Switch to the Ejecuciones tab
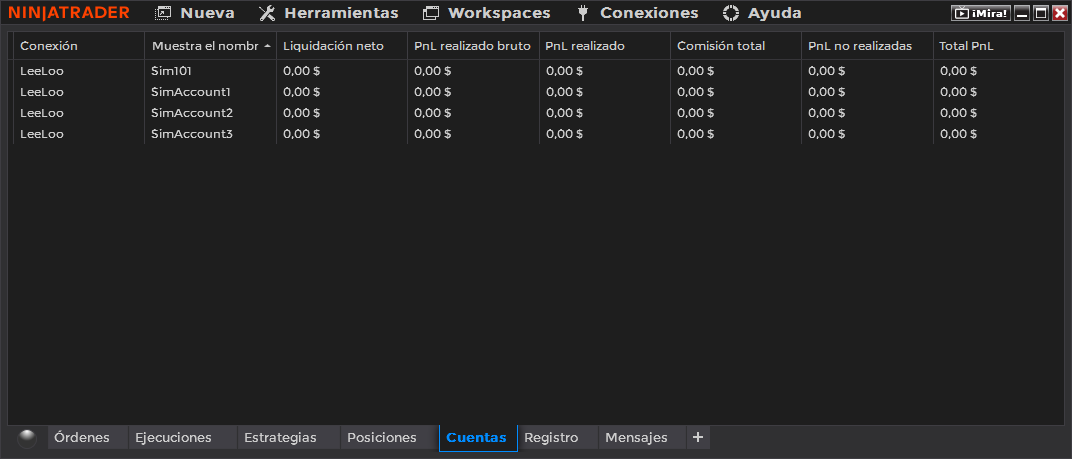1072x459 pixels. pos(182,438)
